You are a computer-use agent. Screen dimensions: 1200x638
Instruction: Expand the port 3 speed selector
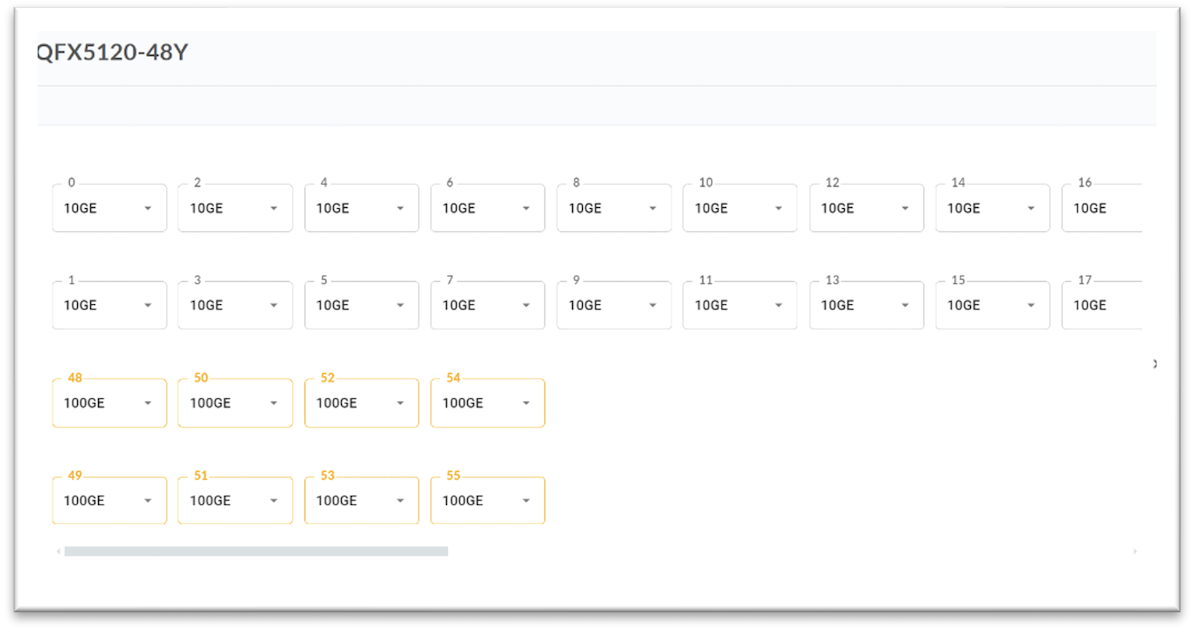(235, 305)
